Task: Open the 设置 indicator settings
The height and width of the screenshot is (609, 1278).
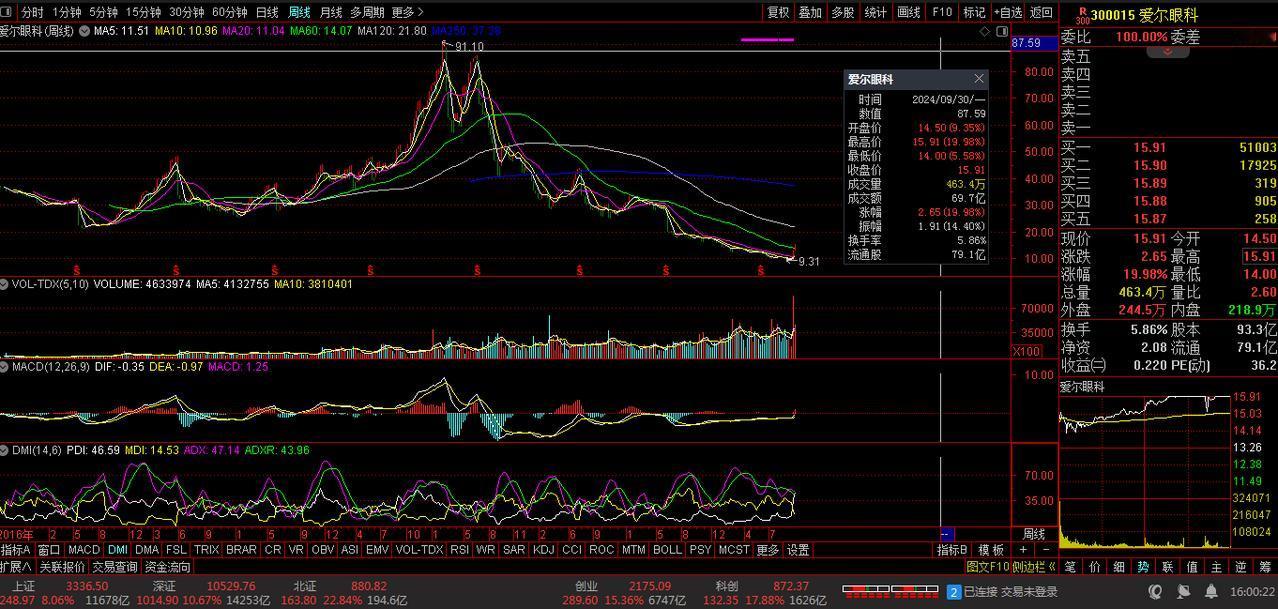Action: tap(797, 550)
